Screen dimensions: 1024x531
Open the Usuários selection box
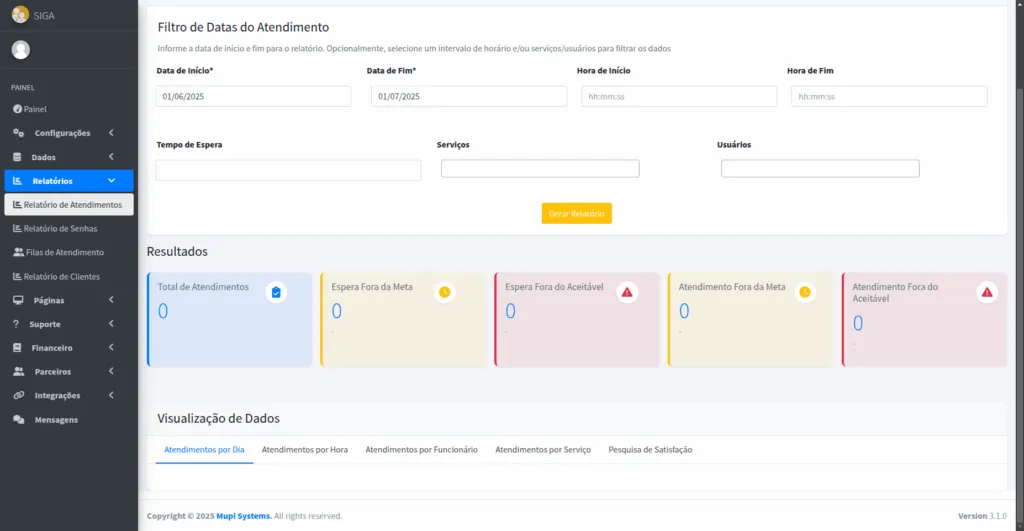pyautogui.click(x=820, y=169)
